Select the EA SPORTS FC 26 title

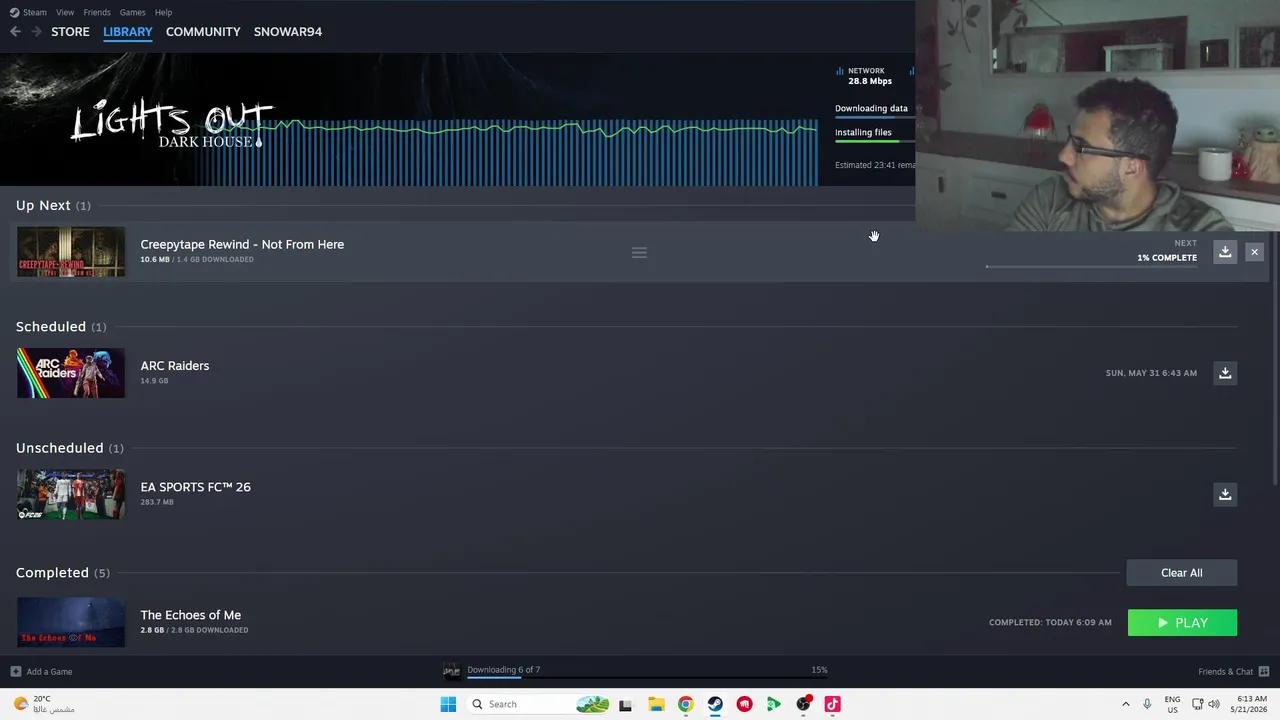pos(196,487)
